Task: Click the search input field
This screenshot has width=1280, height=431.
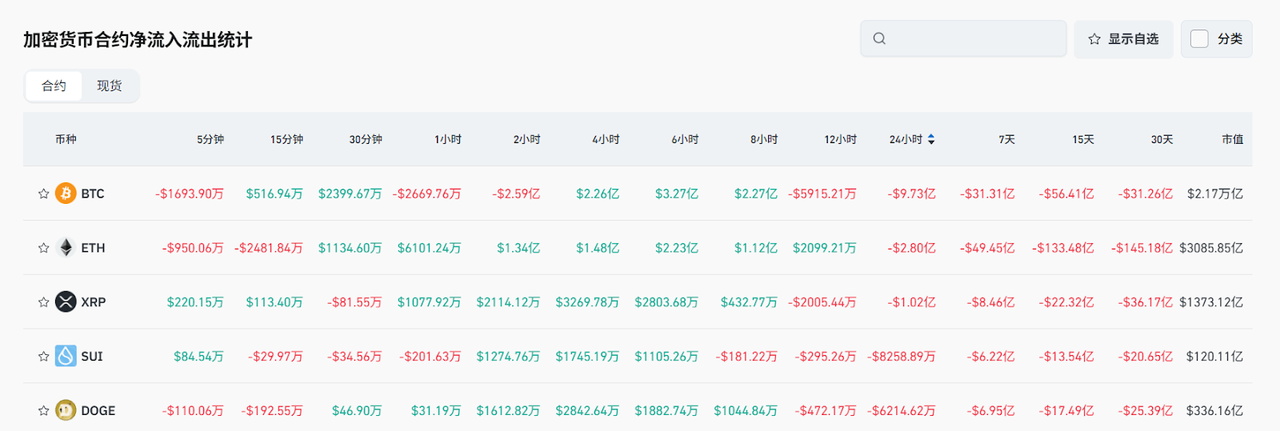Action: click(975, 39)
